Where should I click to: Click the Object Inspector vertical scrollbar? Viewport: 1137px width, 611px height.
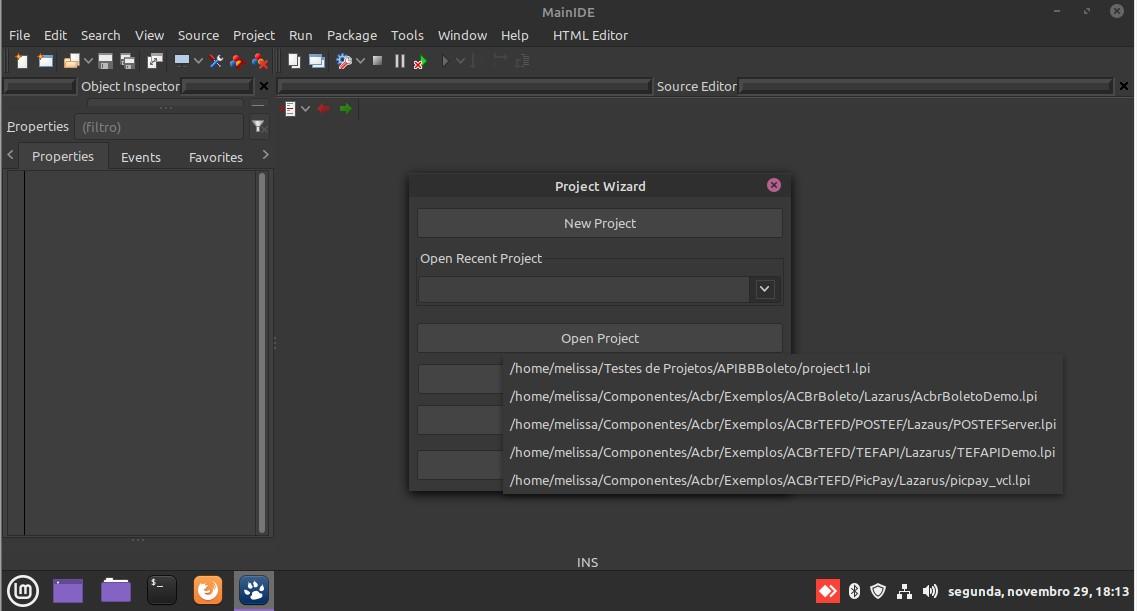click(262, 352)
